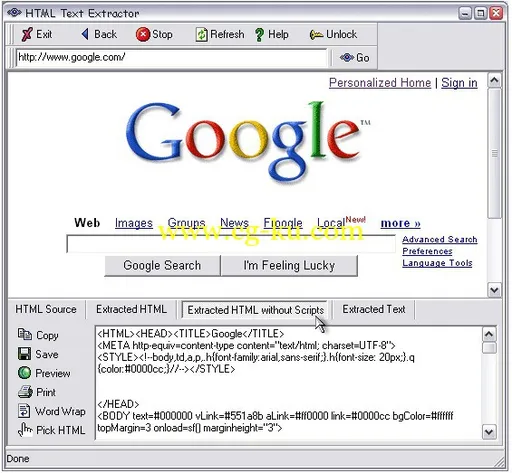Image resolution: width=512 pixels, height=473 pixels.
Task: Open the Images link
Action: pyautogui.click(x=134, y=223)
